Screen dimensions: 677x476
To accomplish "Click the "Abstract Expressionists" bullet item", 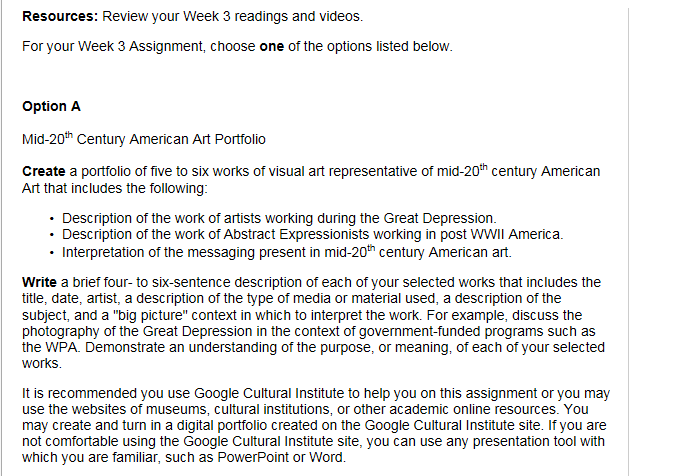I will tap(312, 235).
